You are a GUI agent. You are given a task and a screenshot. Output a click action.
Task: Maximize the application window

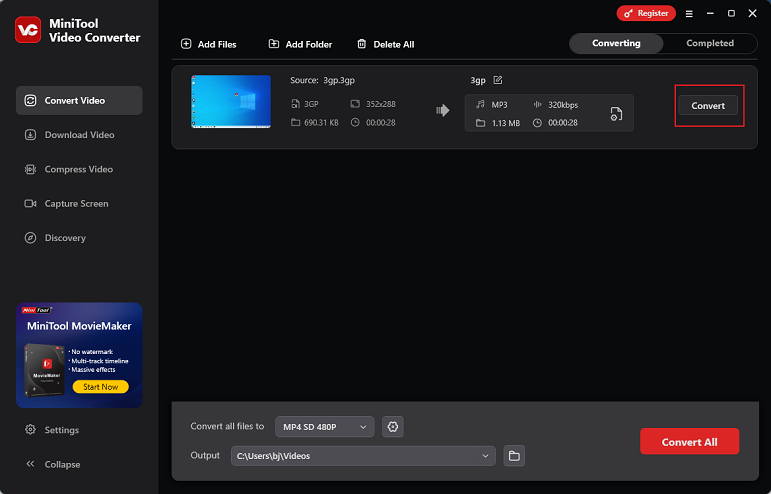tap(731, 13)
